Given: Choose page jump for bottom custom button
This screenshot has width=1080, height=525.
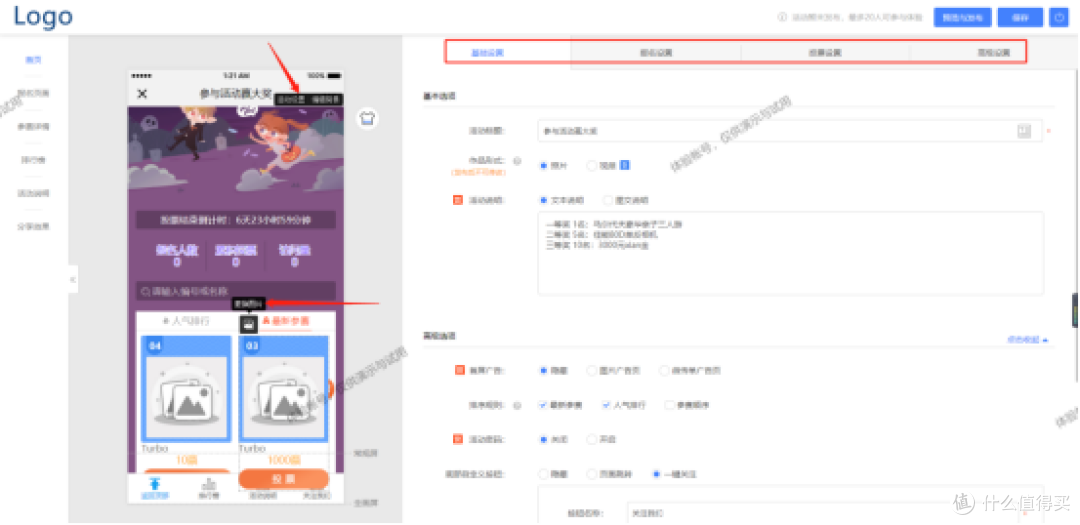Looking at the screenshot, I should pyautogui.click(x=591, y=474).
